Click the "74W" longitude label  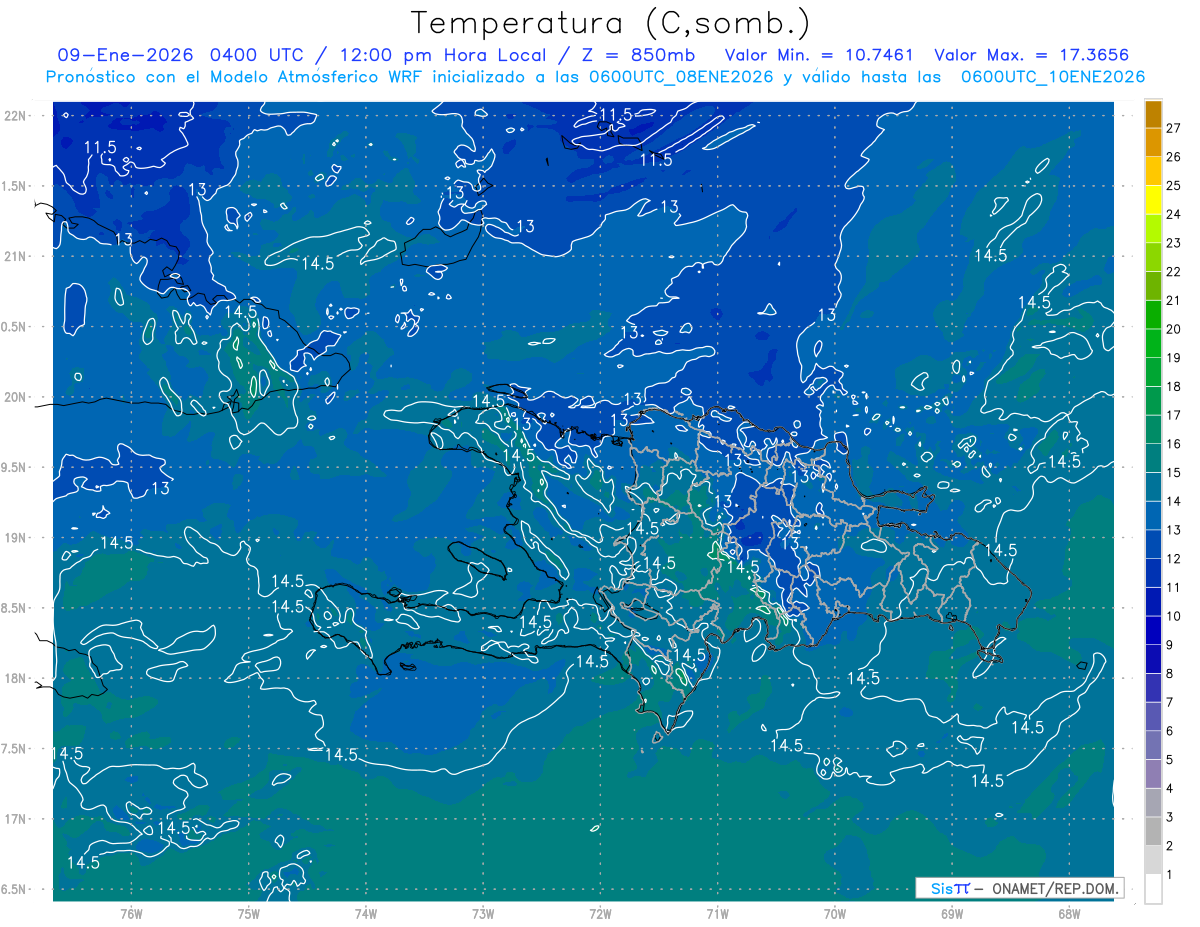(x=366, y=913)
